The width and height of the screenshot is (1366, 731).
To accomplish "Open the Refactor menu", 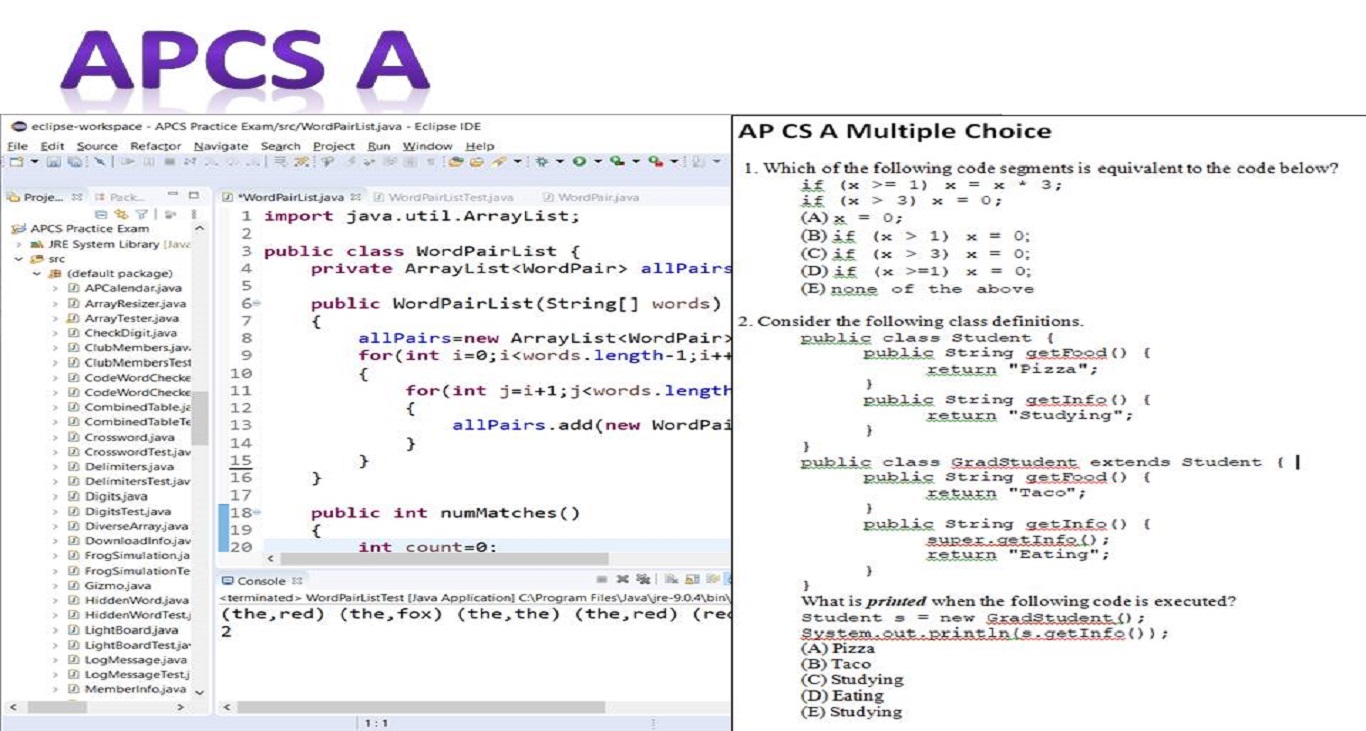I will [155, 146].
